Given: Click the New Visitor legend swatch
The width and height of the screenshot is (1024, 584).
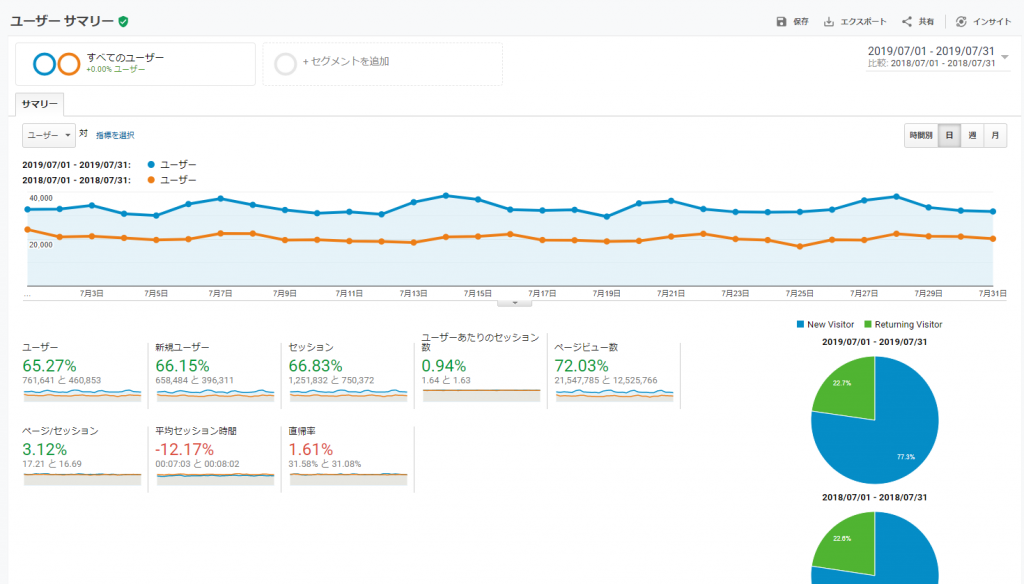Looking at the screenshot, I should coord(800,324).
